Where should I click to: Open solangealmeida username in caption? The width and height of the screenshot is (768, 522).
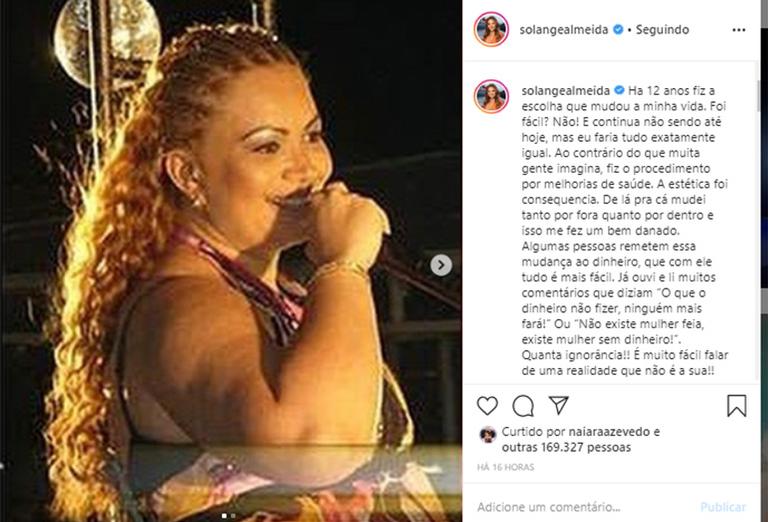pyautogui.click(x=565, y=91)
